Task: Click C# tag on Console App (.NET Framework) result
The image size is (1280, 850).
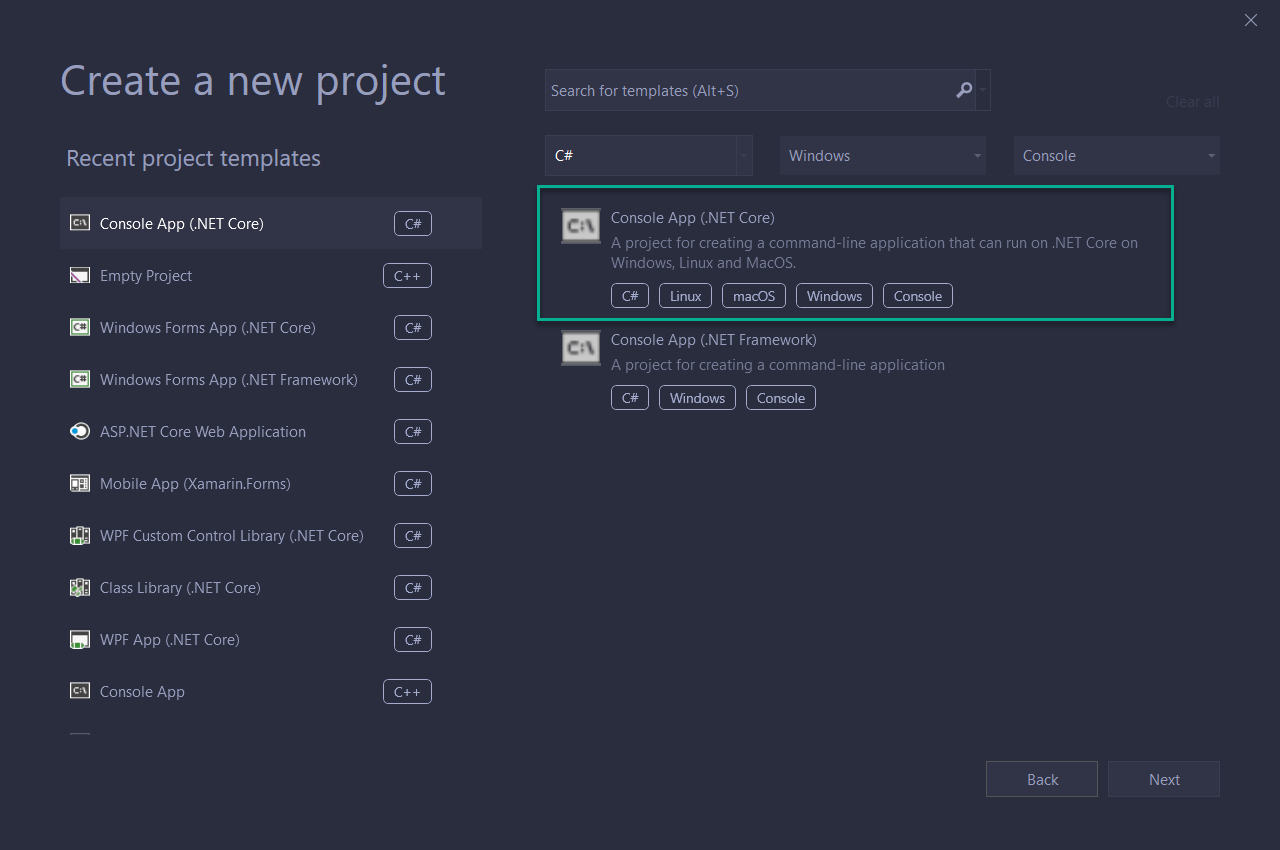Action: point(630,398)
